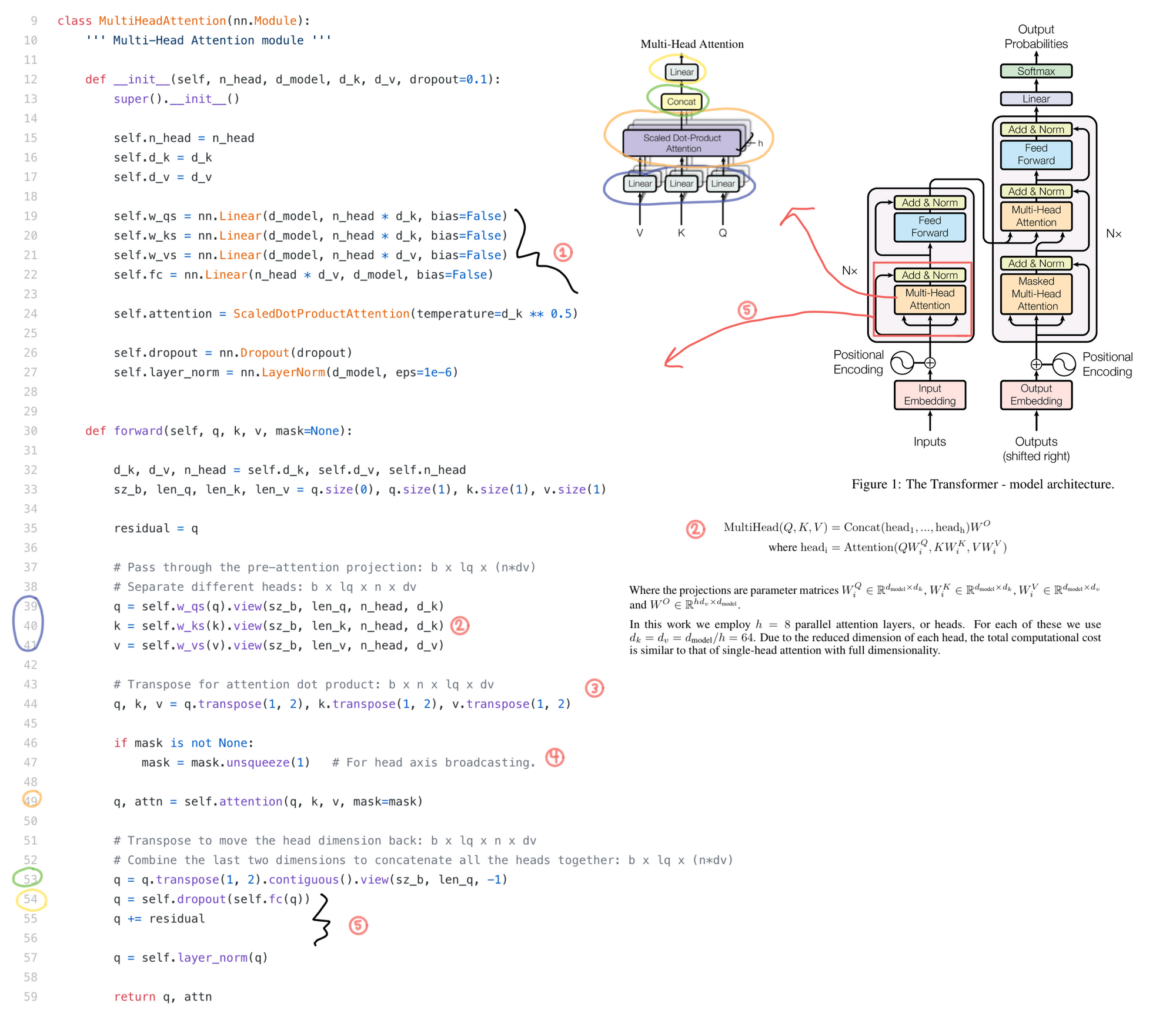Click the red circled 4 near mask.unsqueeze
This screenshot has height=1017, width=1176.
554,757
